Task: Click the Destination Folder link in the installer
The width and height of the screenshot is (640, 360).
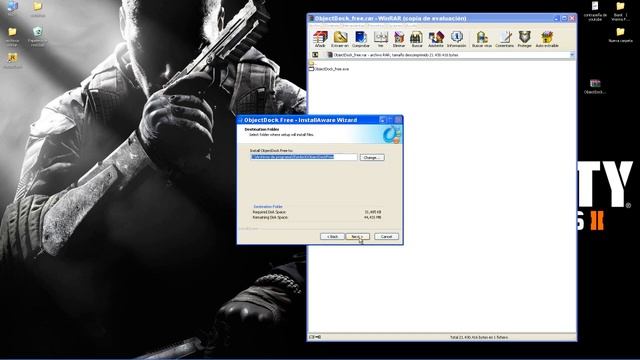Action: click(x=268, y=207)
